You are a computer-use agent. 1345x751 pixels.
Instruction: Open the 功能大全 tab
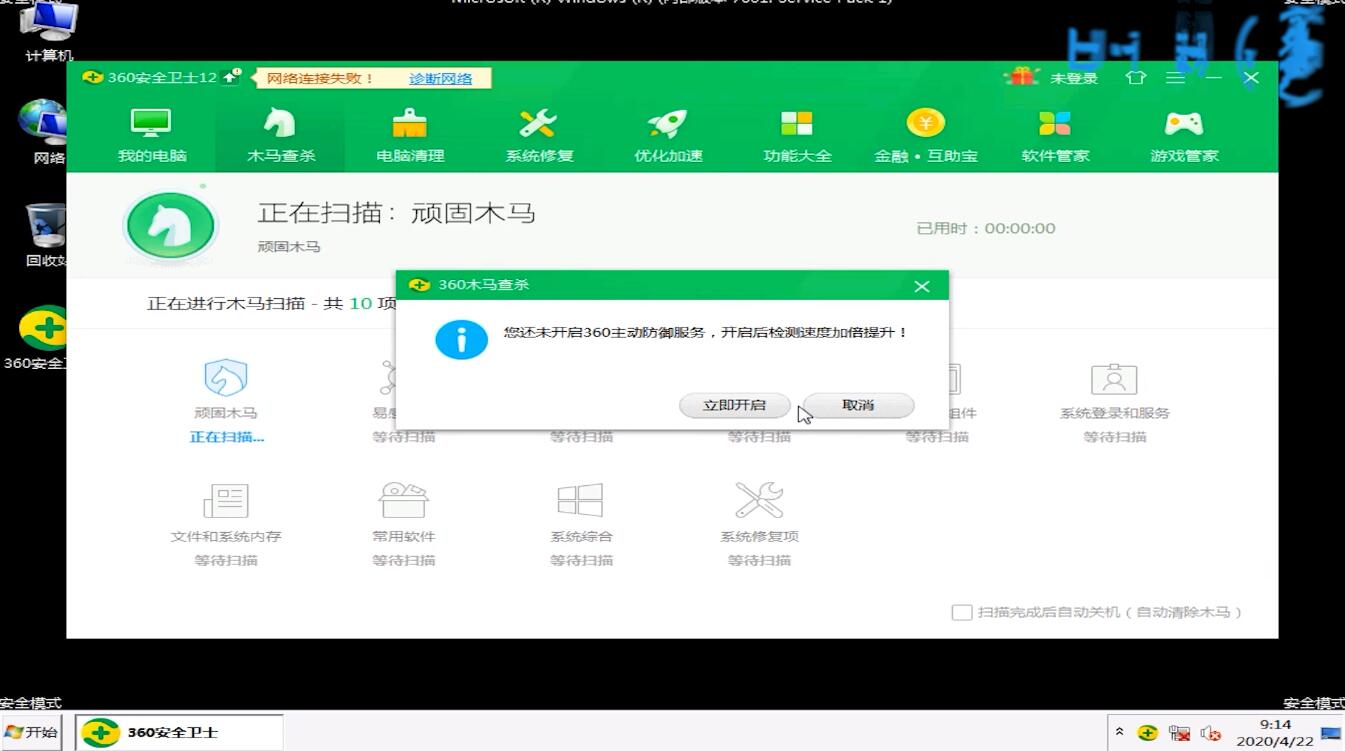pos(797,135)
